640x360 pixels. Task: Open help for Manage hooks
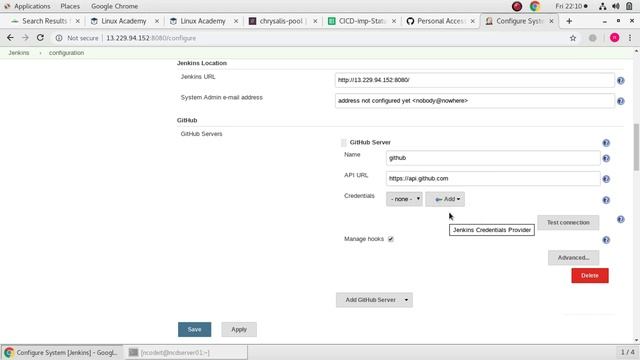(x=606, y=240)
